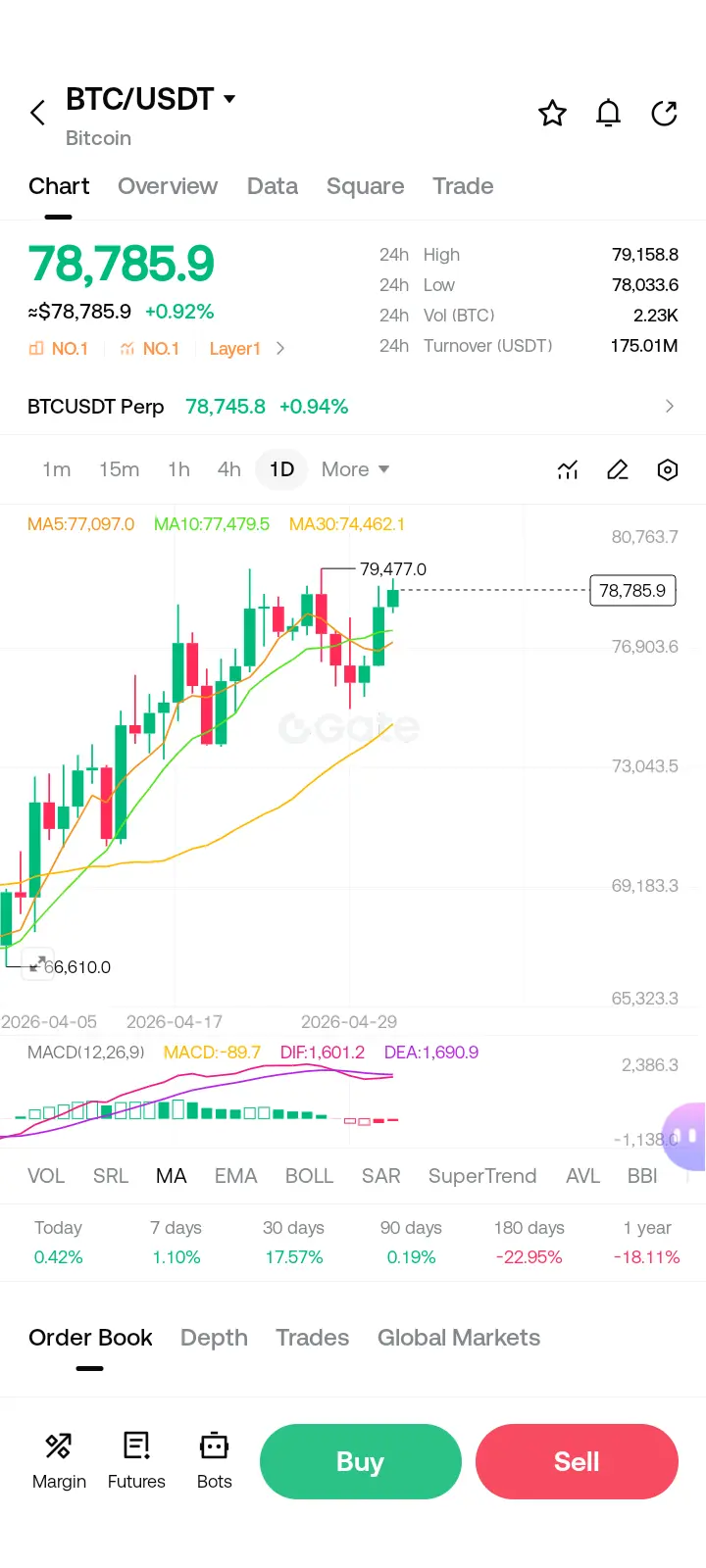Toggle BOLL indicator
Viewport: 706px width, 1568px height.
(309, 1176)
